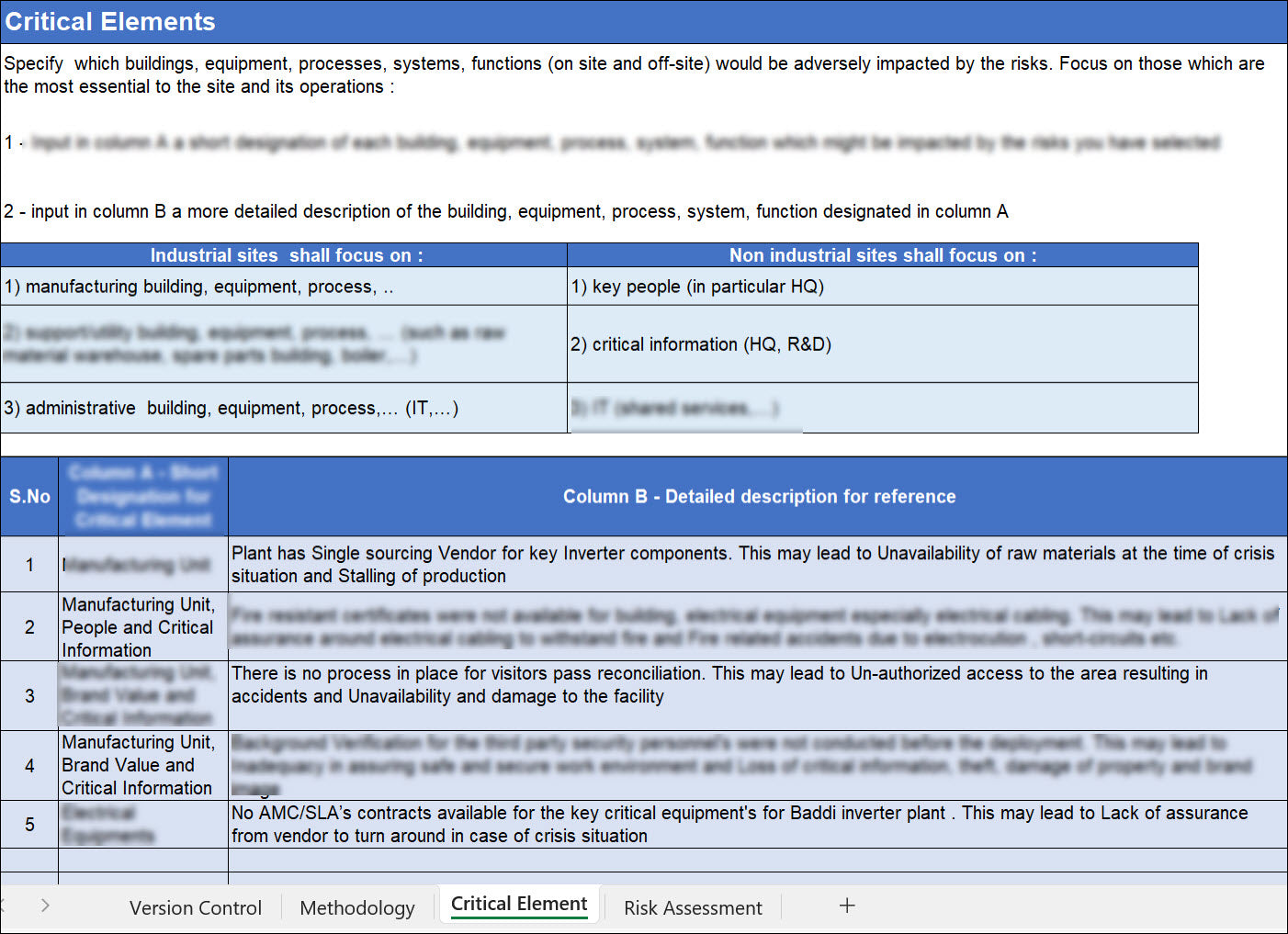Switch to the Methodology sheet tab
Screen dimensions: 1288x934
coord(356,907)
